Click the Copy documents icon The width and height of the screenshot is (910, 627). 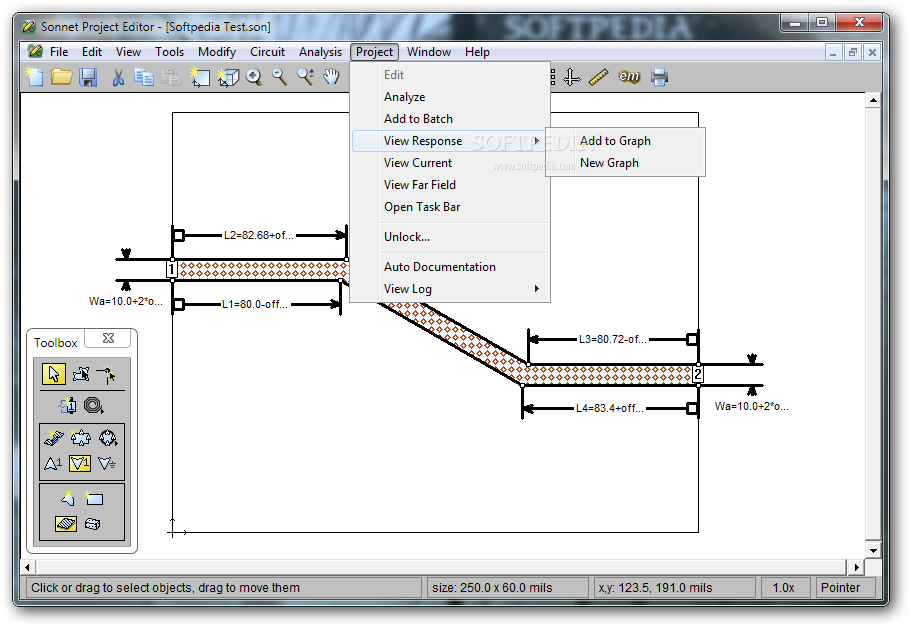tap(144, 77)
